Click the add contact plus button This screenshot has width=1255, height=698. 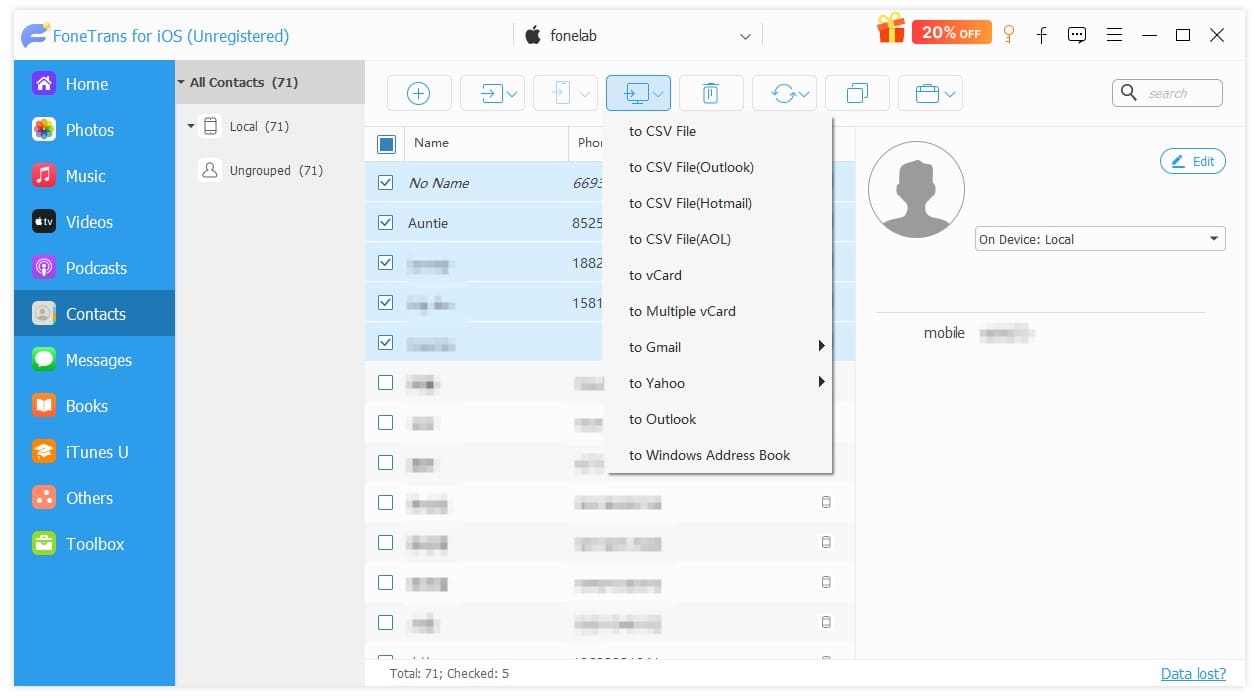pyautogui.click(x=419, y=93)
